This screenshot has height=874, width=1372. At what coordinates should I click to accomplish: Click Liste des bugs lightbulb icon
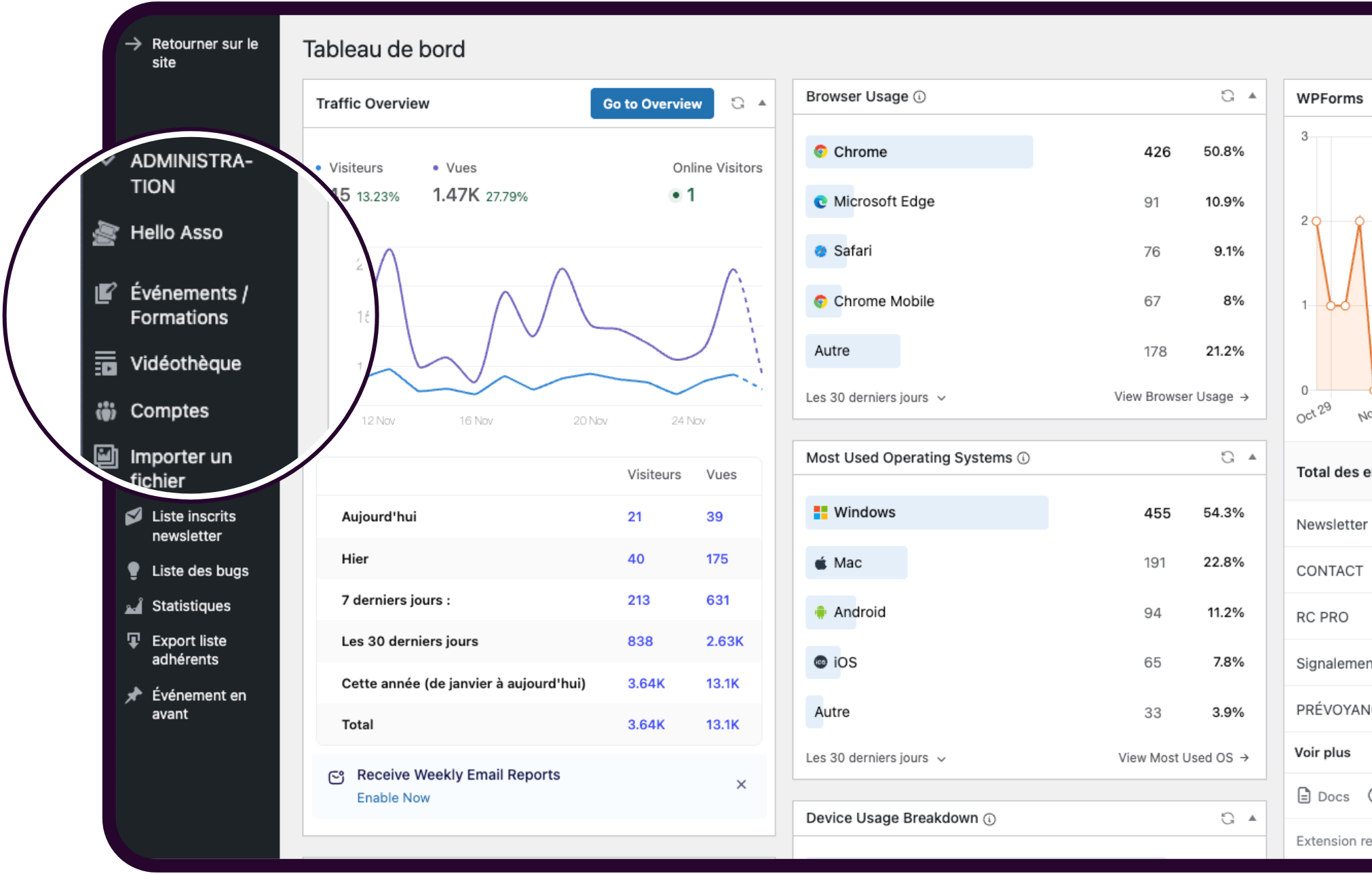[134, 571]
